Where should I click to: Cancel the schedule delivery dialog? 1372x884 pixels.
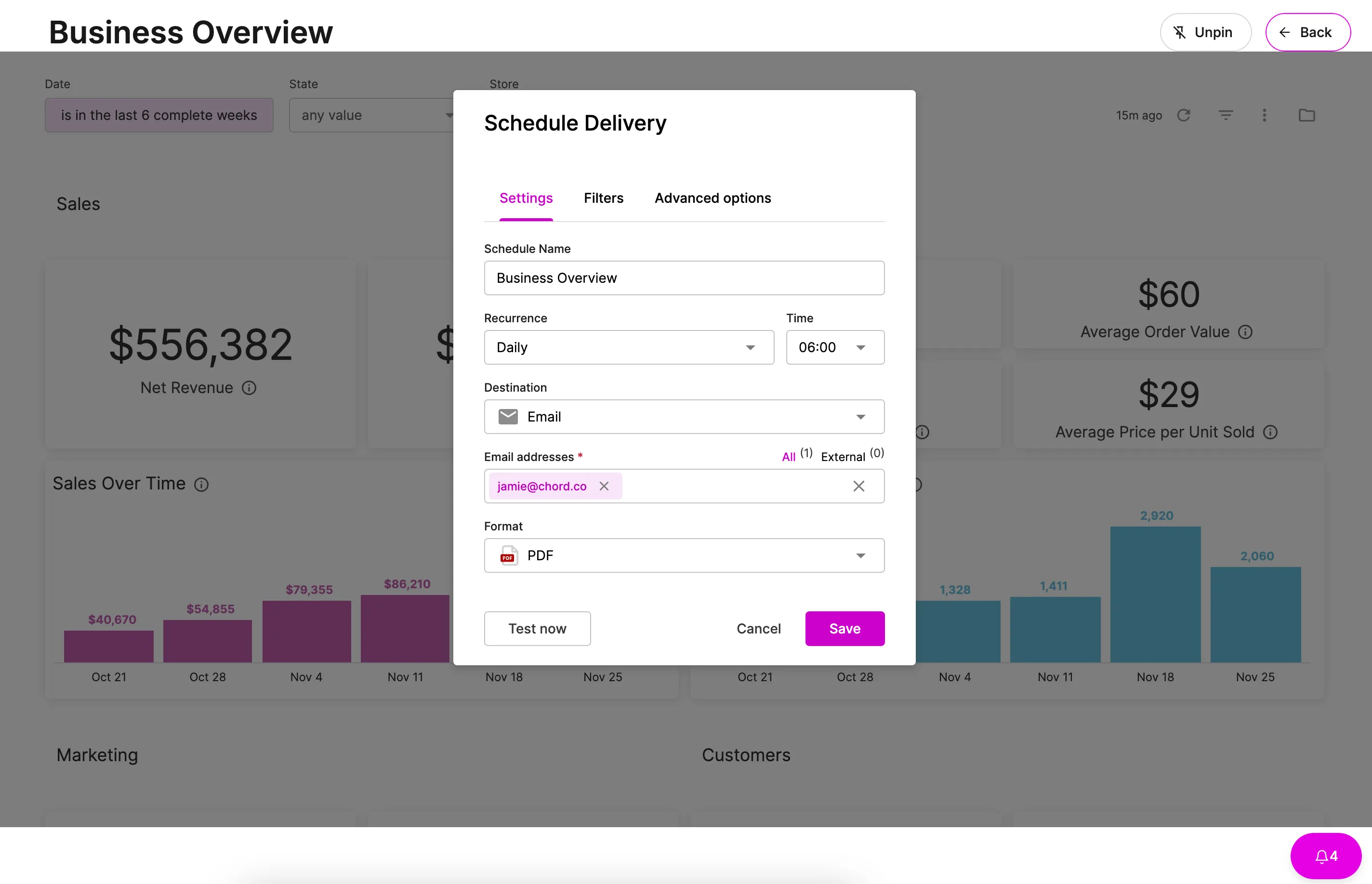tap(758, 629)
